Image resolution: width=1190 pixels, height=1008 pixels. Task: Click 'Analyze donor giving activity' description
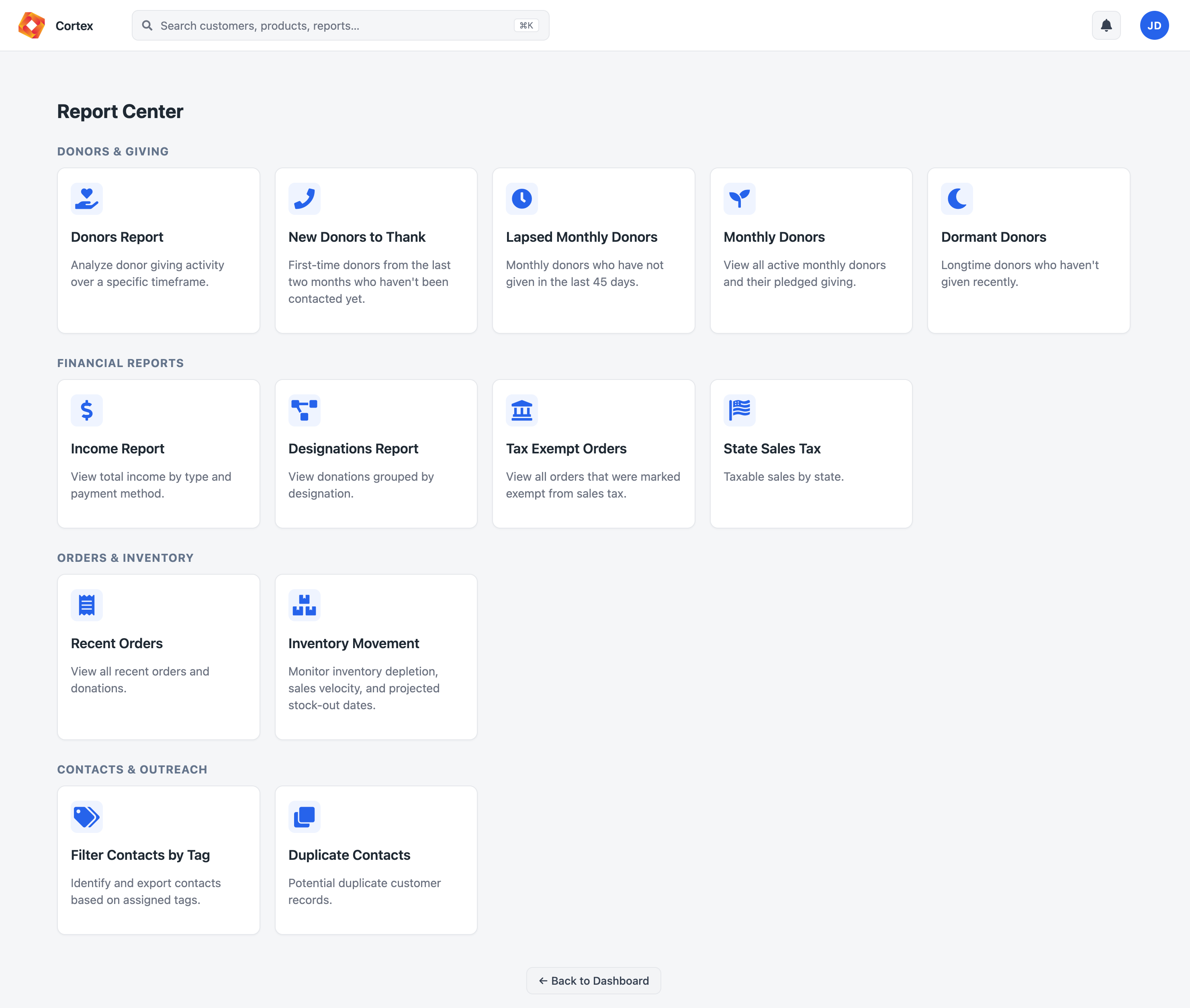(147, 273)
